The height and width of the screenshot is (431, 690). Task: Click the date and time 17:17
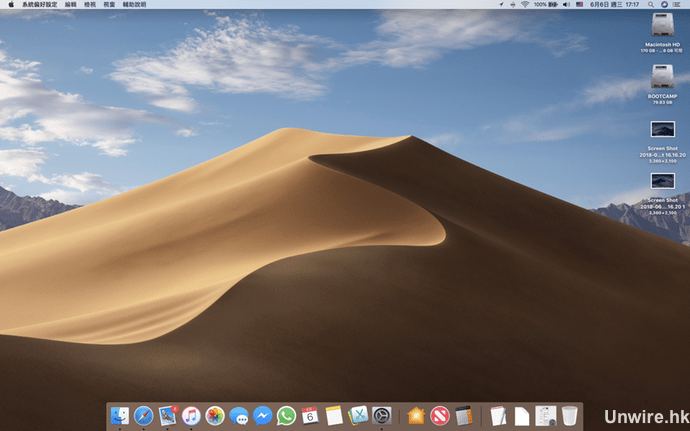point(615,4)
